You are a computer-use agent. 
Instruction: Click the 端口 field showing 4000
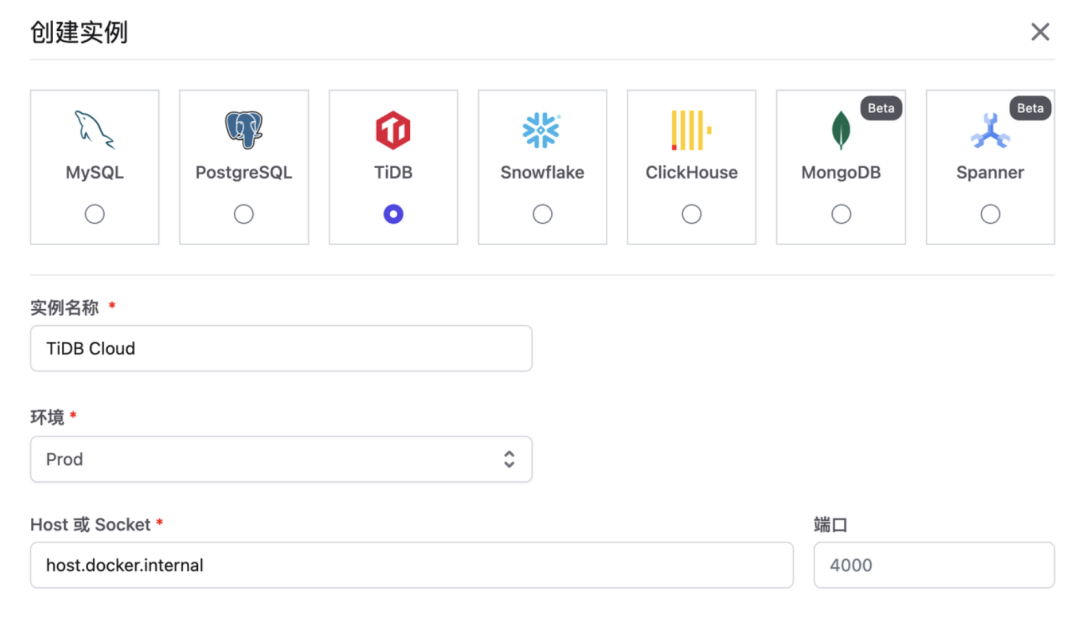(934, 565)
